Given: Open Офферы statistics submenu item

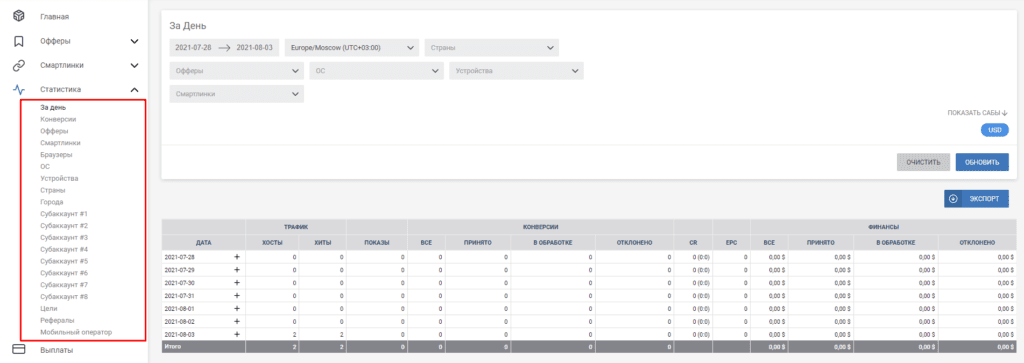Looking at the screenshot, I should tap(54, 131).
